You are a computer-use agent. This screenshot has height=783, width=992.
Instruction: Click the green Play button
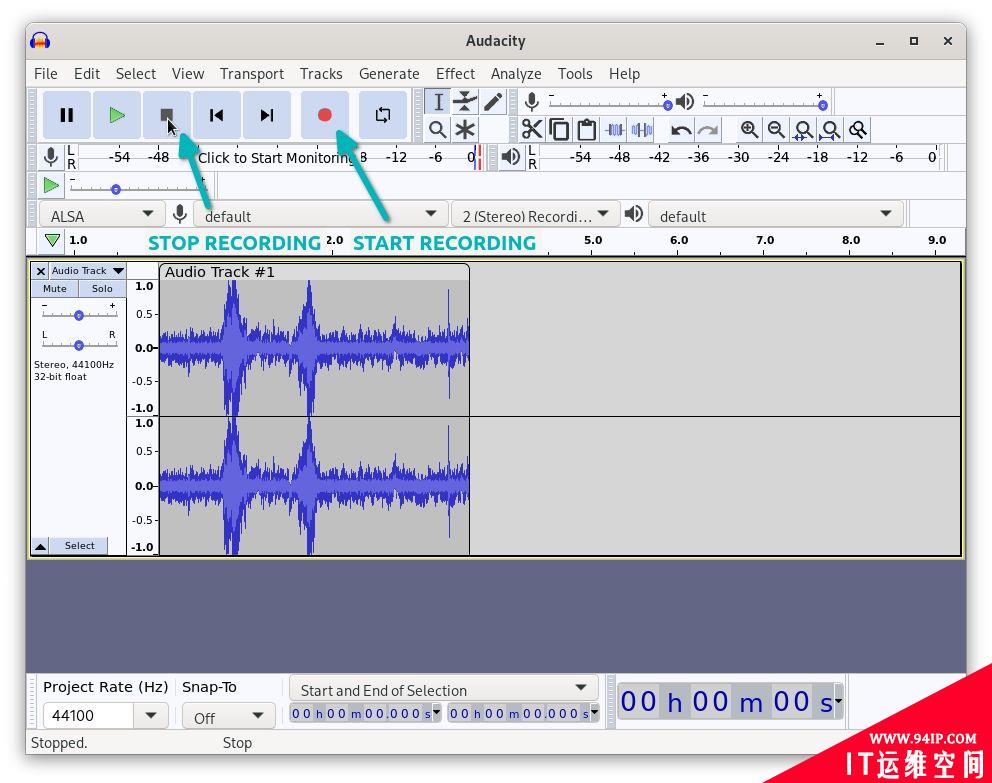(x=116, y=115)
